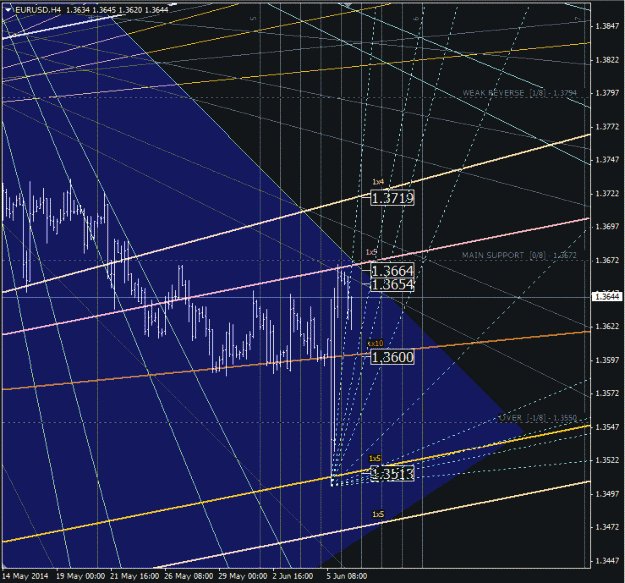Viewport: 625px width, 583px height.
Task: Click the 1x5 label above 1.3513
Action: pos(375,459)
